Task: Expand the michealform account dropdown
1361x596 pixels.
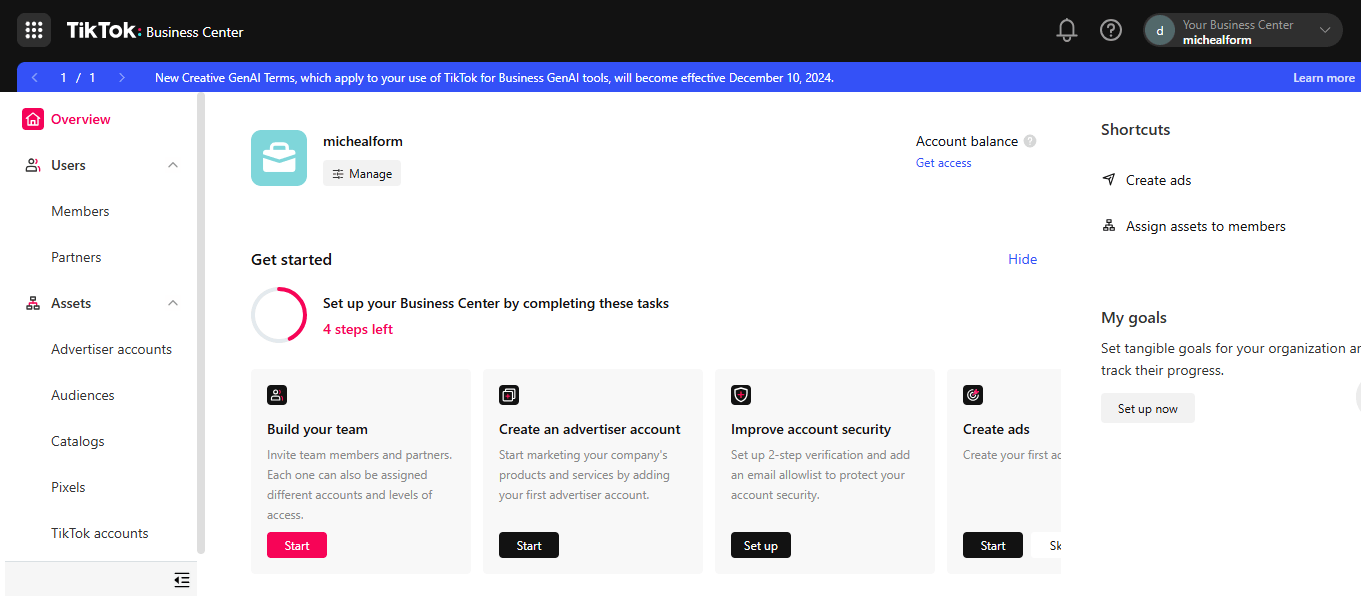Action: point(1325,31)
